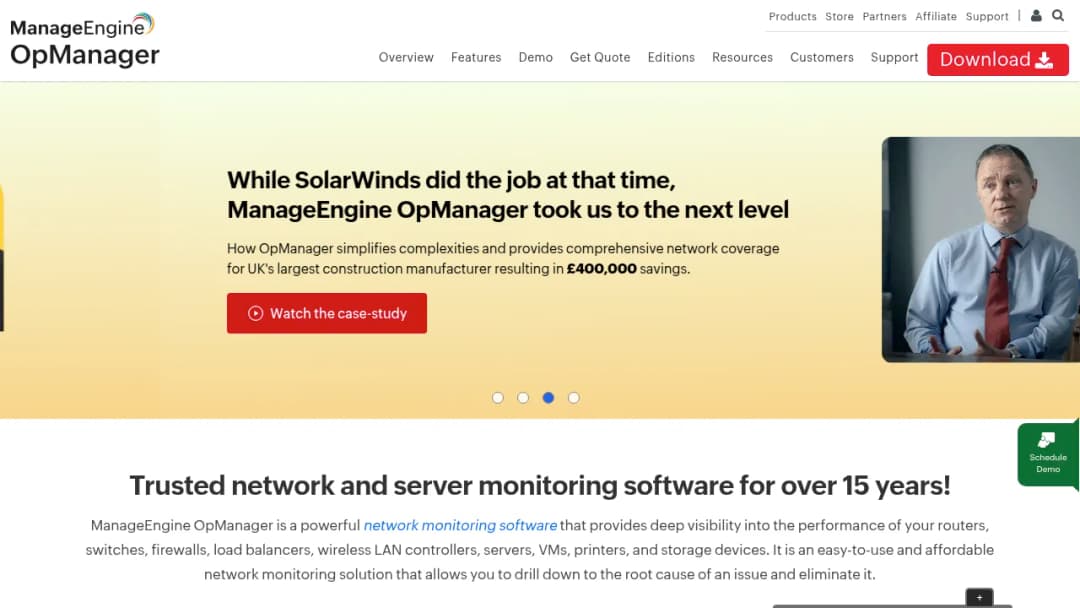Select the fourth carousel slide dot

tap(574, 398)
